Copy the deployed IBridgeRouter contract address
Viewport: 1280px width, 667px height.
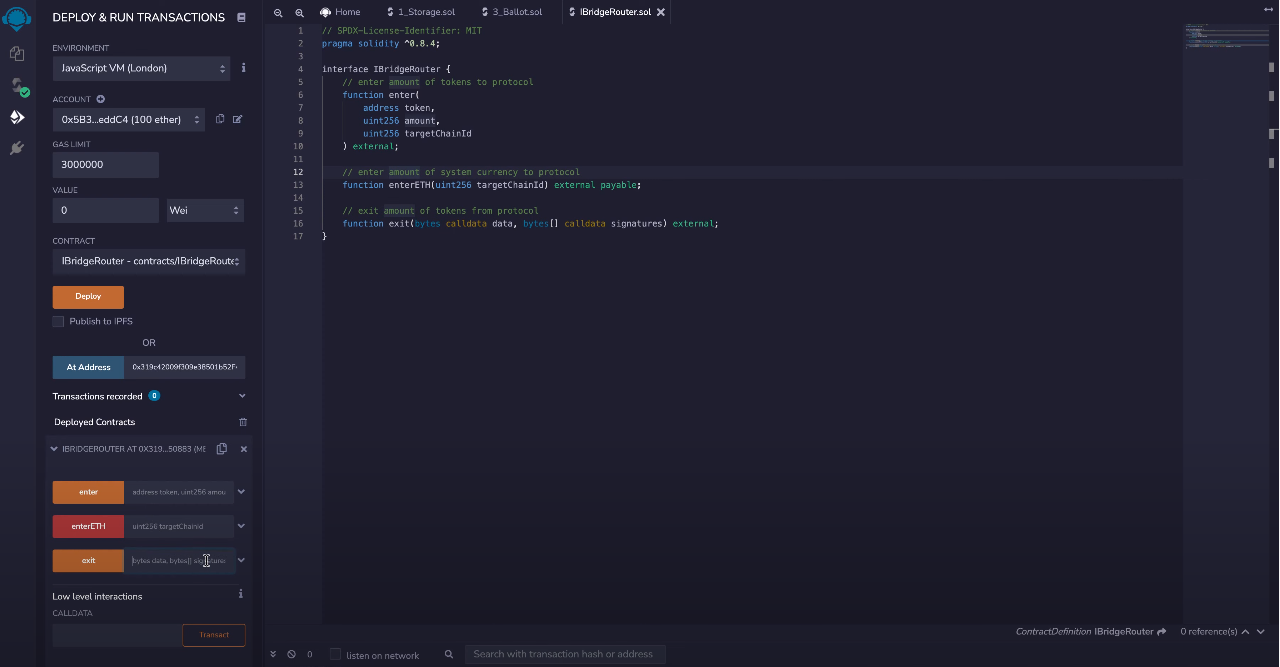222,449
